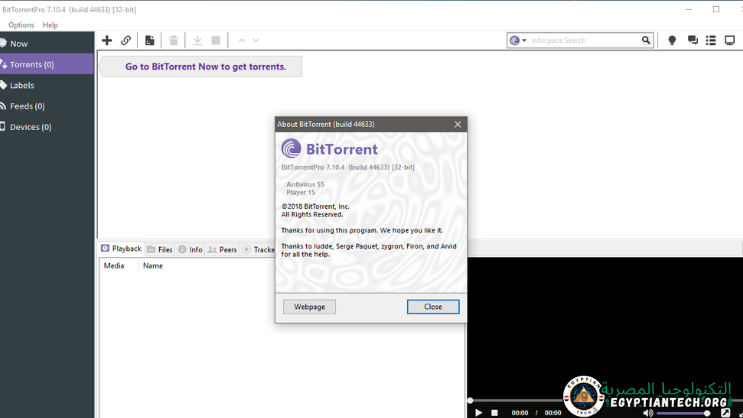Viewport: 743px width, 418px height.
Task: Click the remote monitor icon
Action: pos(730,40)
